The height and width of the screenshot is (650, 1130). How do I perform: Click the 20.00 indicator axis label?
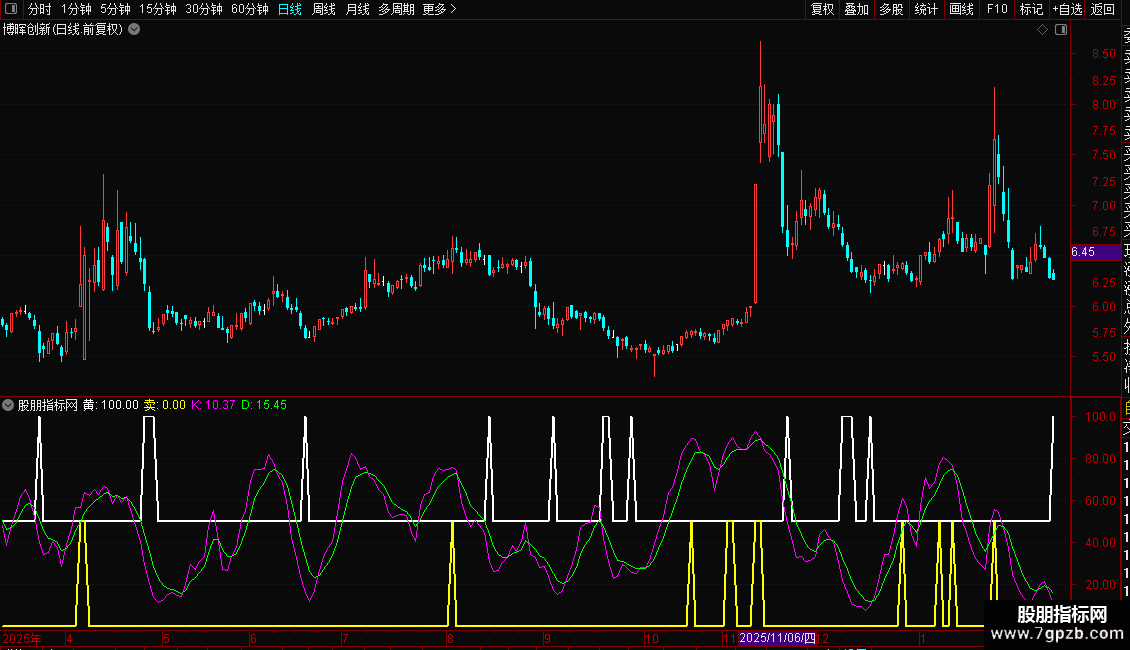pyautogui.click(x=1100, y=584)
